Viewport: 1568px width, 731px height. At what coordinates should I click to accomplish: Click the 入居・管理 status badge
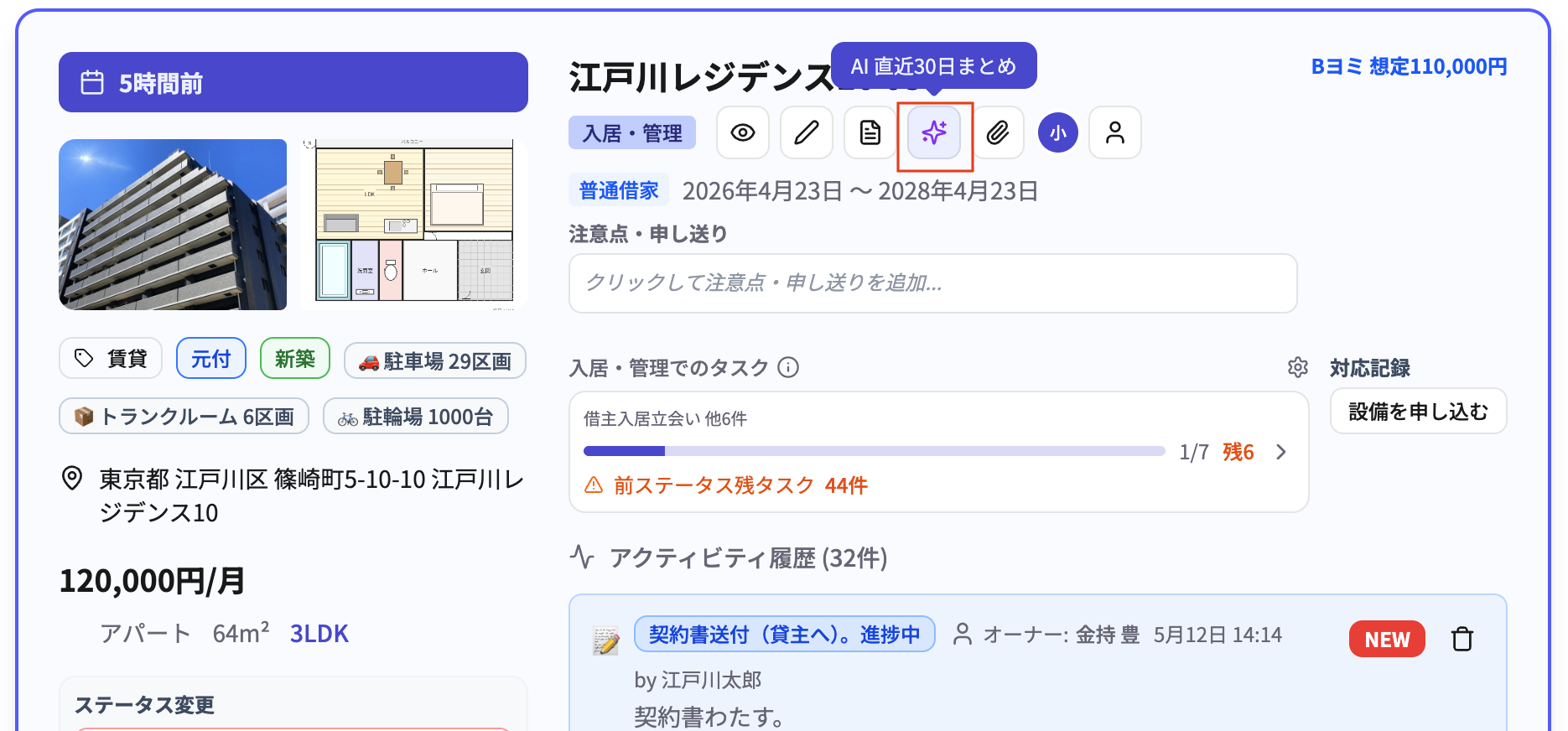click(x=632, y=132)
